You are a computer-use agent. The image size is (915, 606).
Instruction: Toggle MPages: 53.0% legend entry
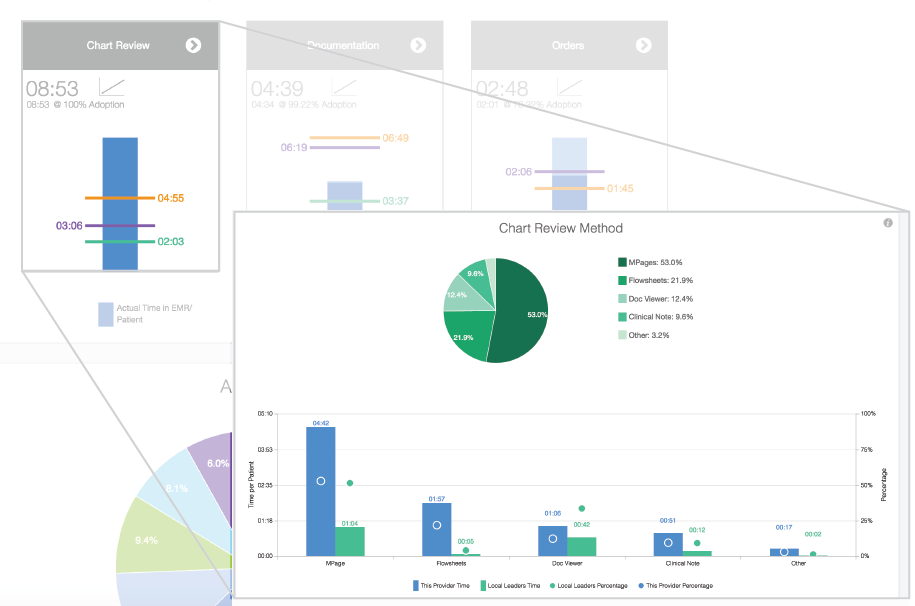[650, 262]
